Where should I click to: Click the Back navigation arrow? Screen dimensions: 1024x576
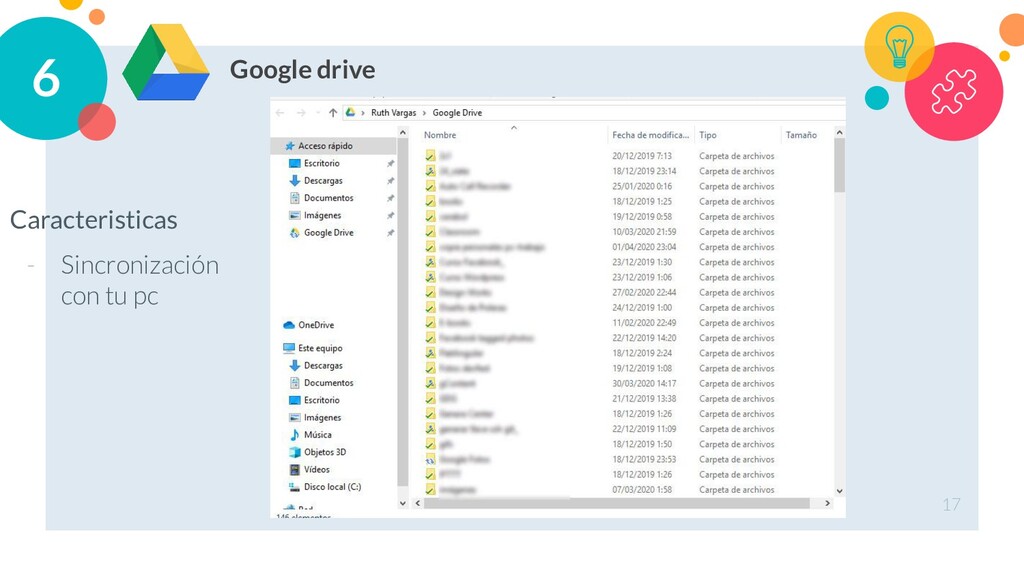click(280, 113)
